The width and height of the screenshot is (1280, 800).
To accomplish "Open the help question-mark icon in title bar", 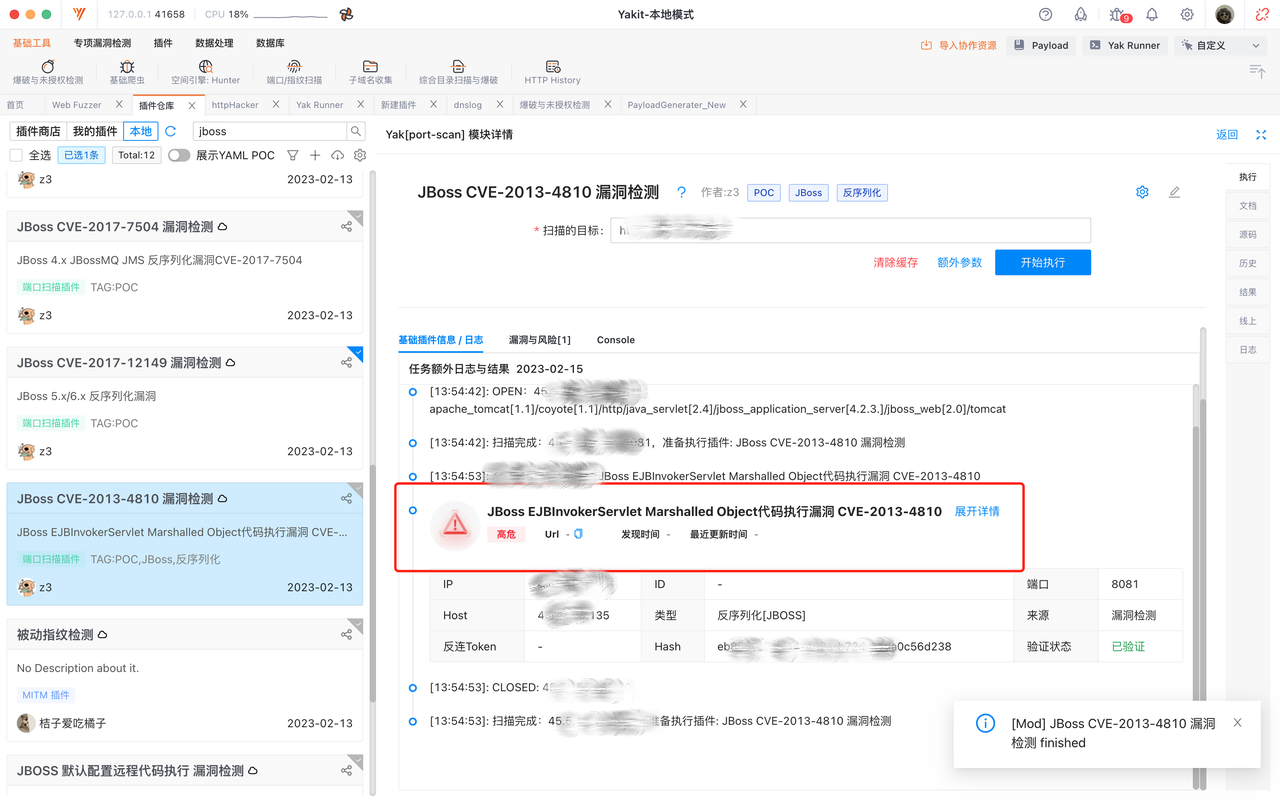I will [1045, 15].
